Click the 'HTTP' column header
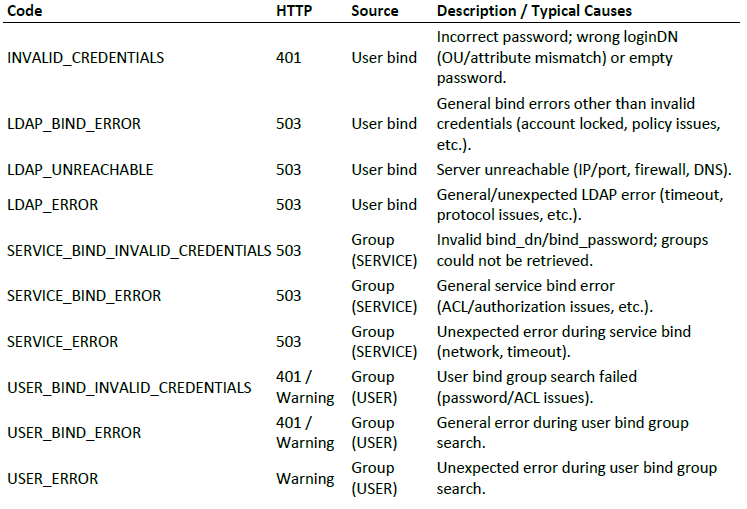Viewport: 747px width, 509px height. coord(294,10)
